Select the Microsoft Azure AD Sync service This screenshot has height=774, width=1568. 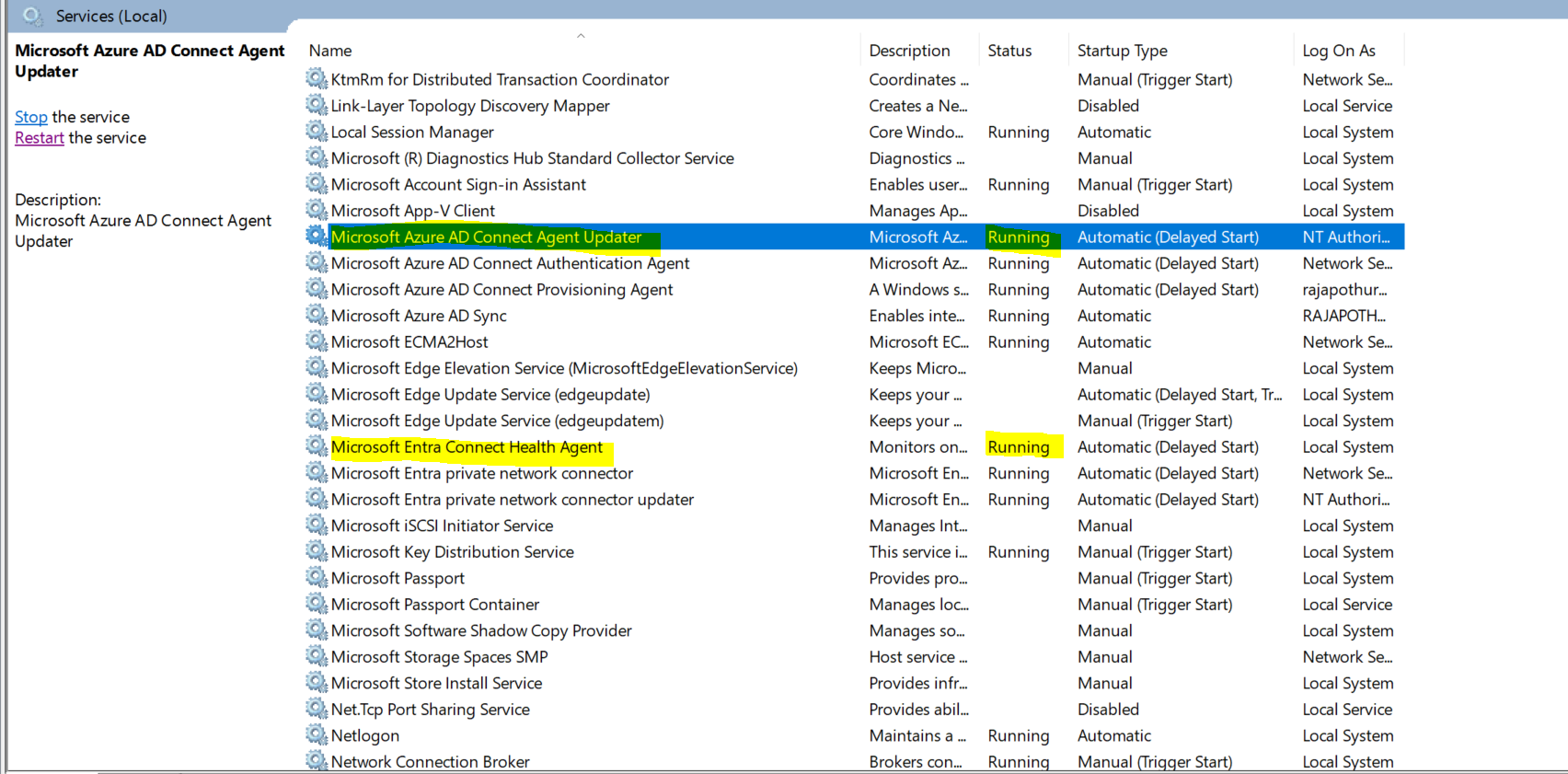tap(419, 316)
